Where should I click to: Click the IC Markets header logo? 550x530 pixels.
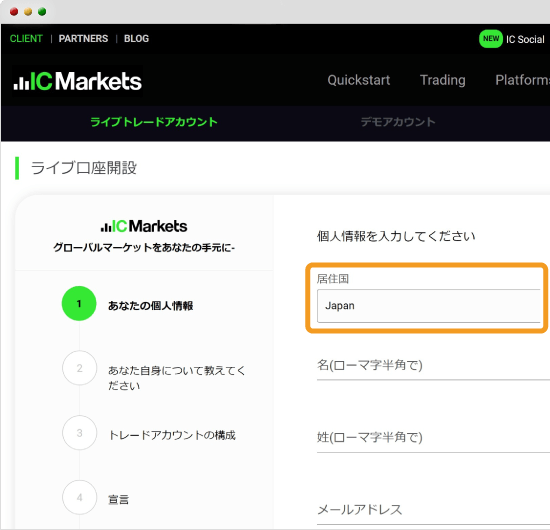78,81
